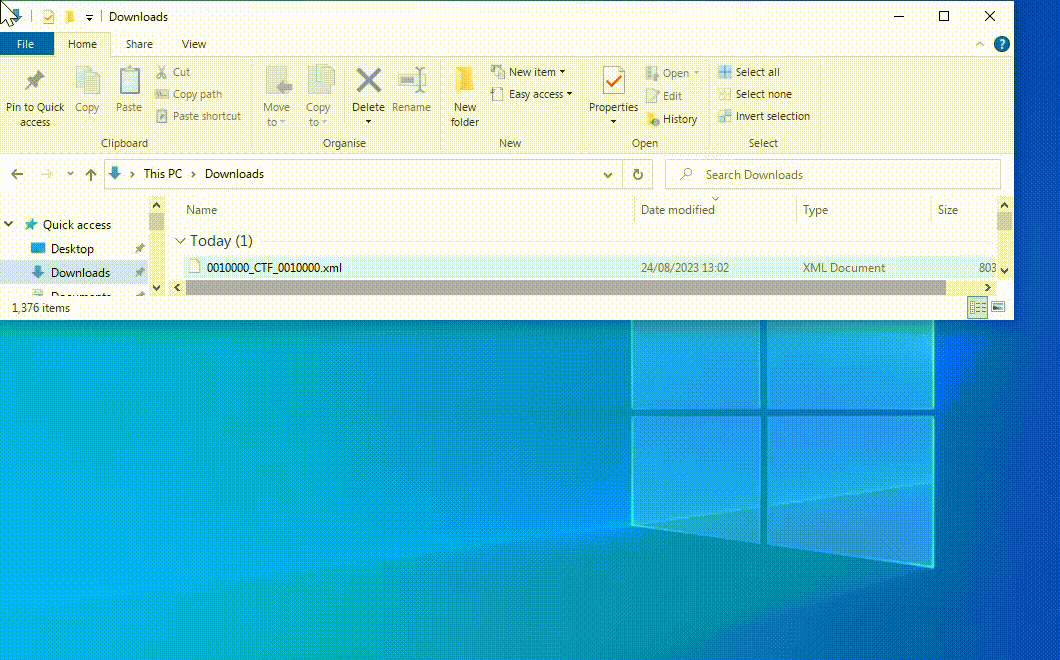Select Quick access in the navigation pane

click(x=76, y=225)
